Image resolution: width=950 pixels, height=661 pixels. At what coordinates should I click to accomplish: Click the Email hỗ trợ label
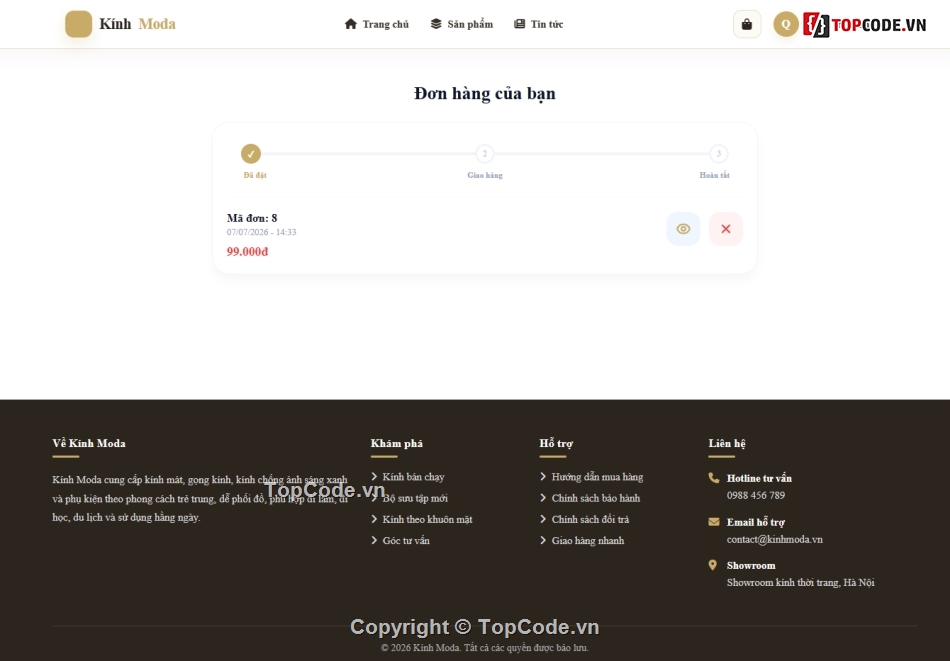point(756,522)
